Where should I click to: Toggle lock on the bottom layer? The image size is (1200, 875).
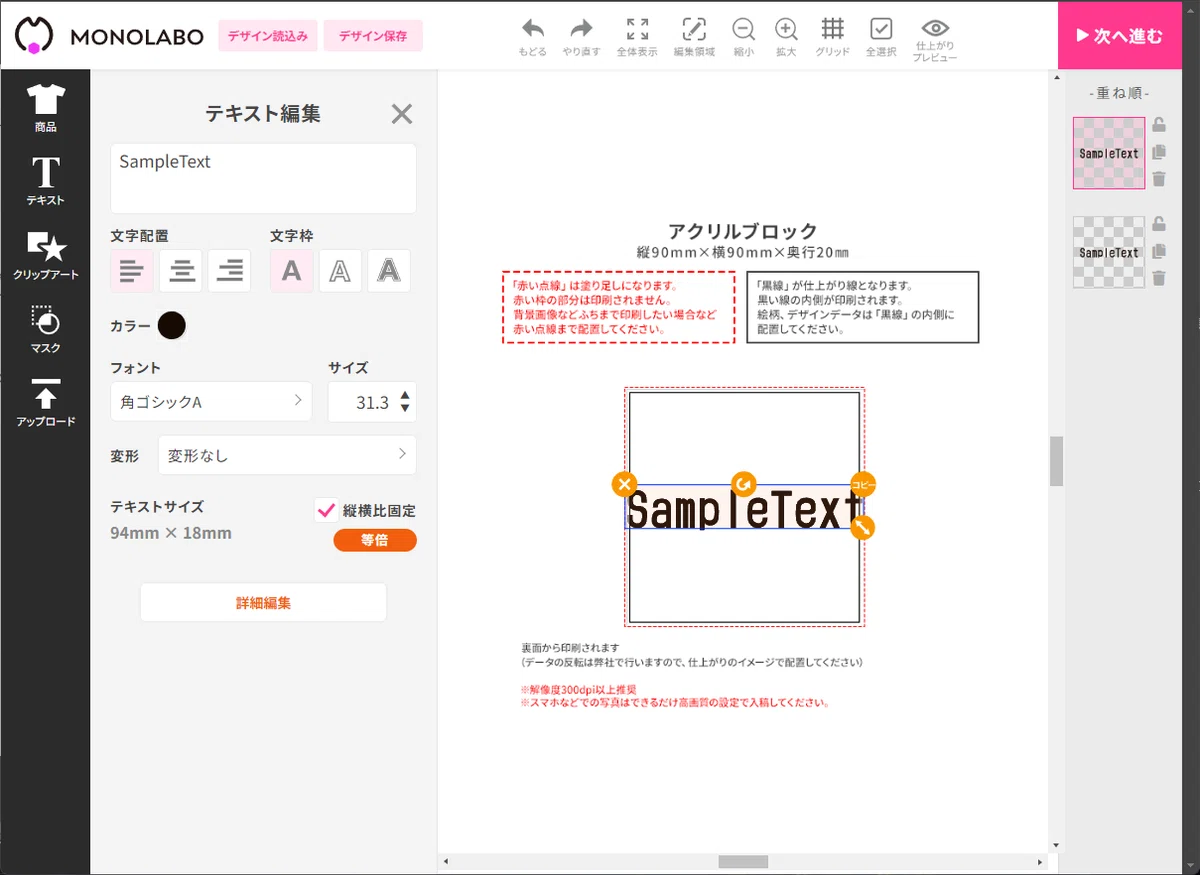pos(1159,224)
